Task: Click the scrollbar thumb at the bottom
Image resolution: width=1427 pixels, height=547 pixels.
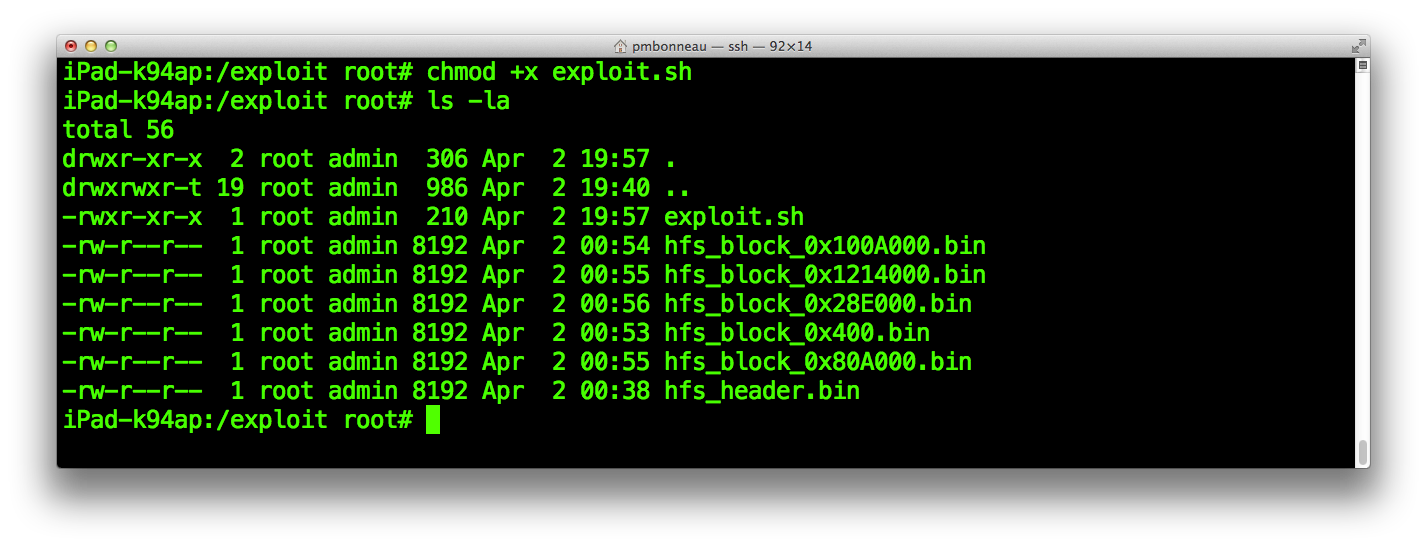Action: tap(1361, 451)
